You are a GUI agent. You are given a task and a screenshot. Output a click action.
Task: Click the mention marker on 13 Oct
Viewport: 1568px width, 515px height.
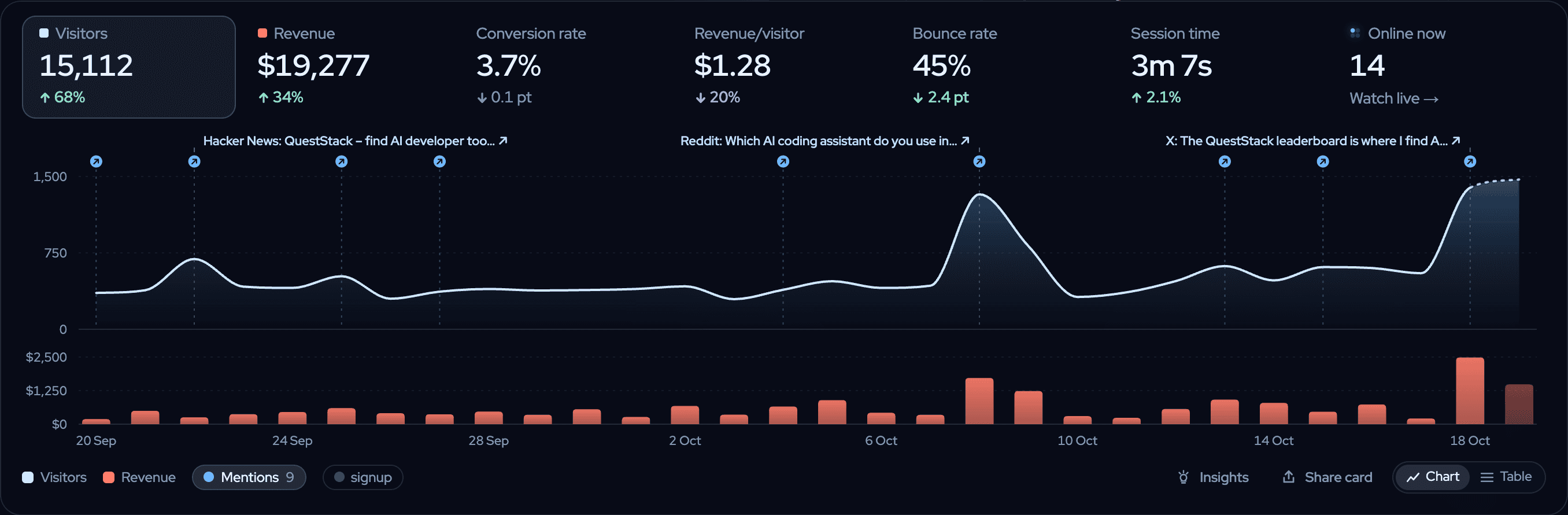click(1225, 161)
